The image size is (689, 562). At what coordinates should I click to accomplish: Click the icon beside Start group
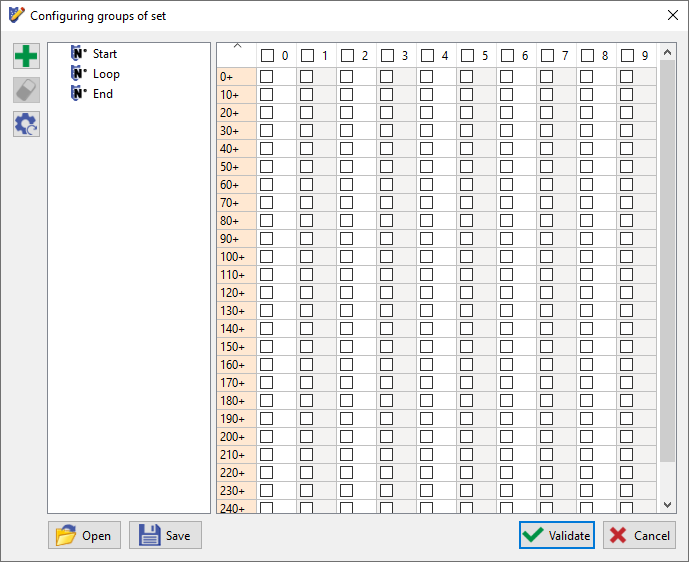(x=79, y=54)
